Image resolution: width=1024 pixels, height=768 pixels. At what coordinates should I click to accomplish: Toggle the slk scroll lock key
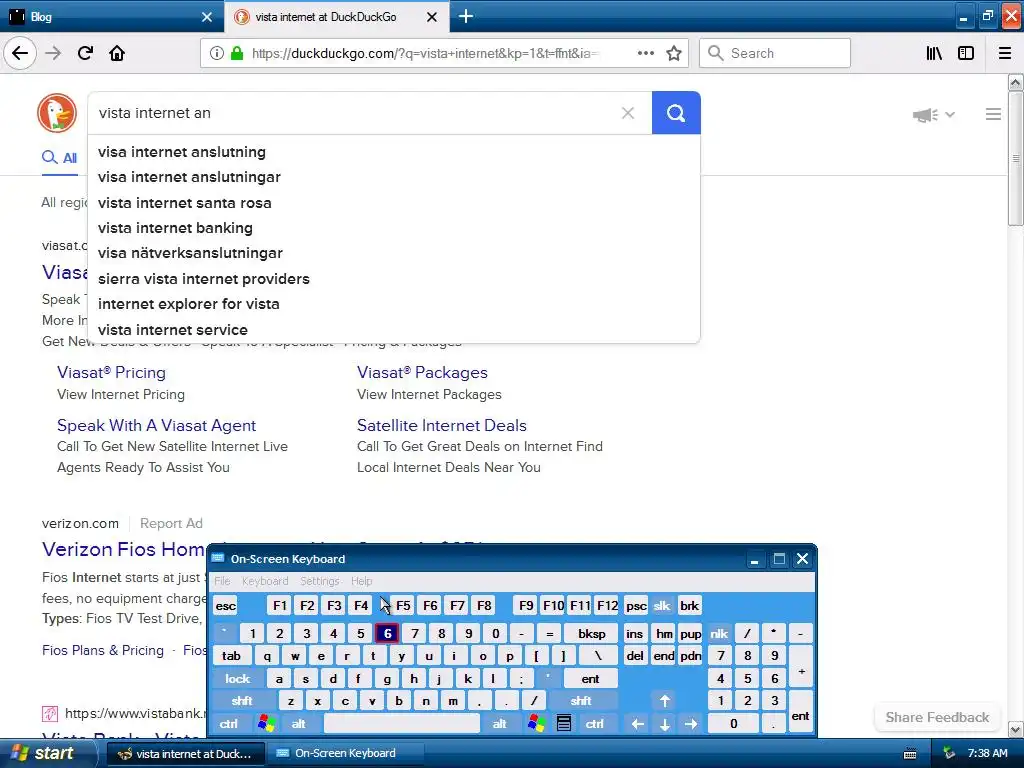662,605
